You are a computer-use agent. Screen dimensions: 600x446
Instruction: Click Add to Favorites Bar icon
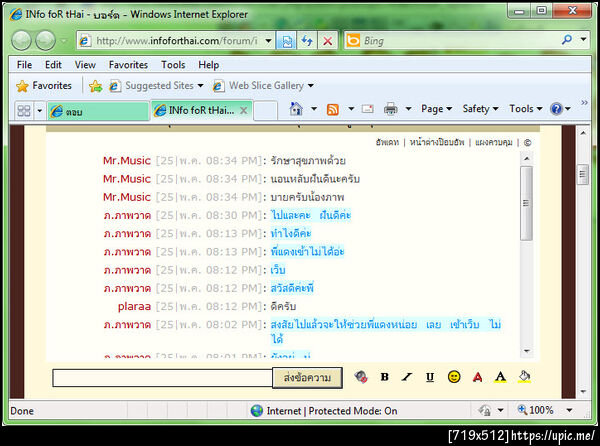point(95,86)
